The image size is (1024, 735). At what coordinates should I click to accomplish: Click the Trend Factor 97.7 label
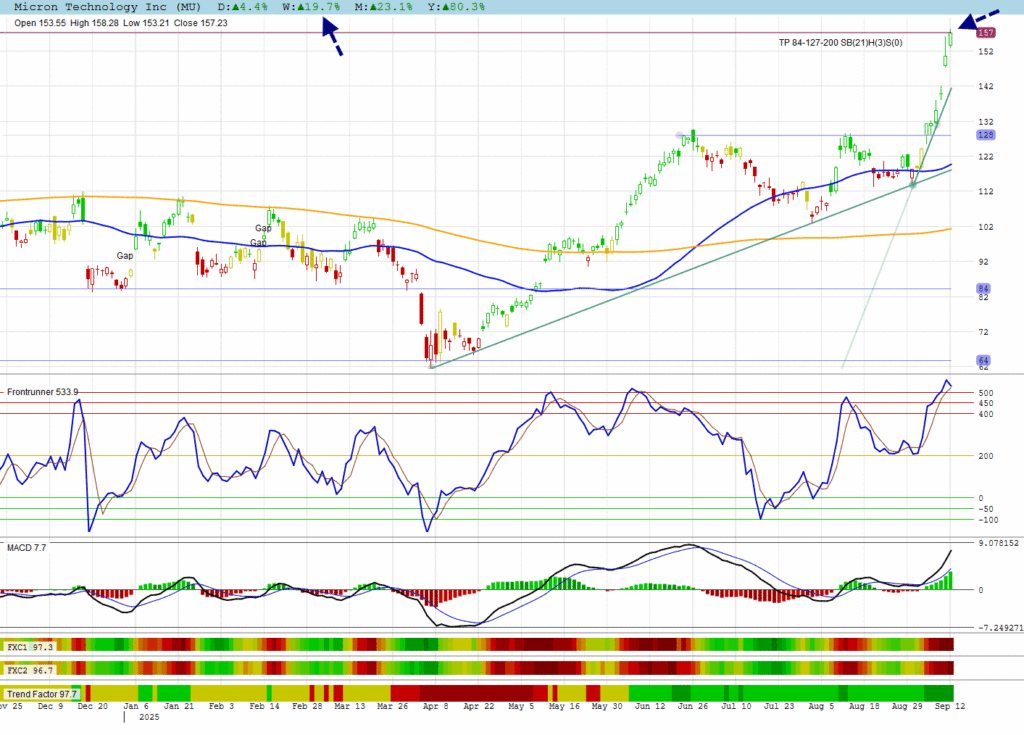[42, 694]
